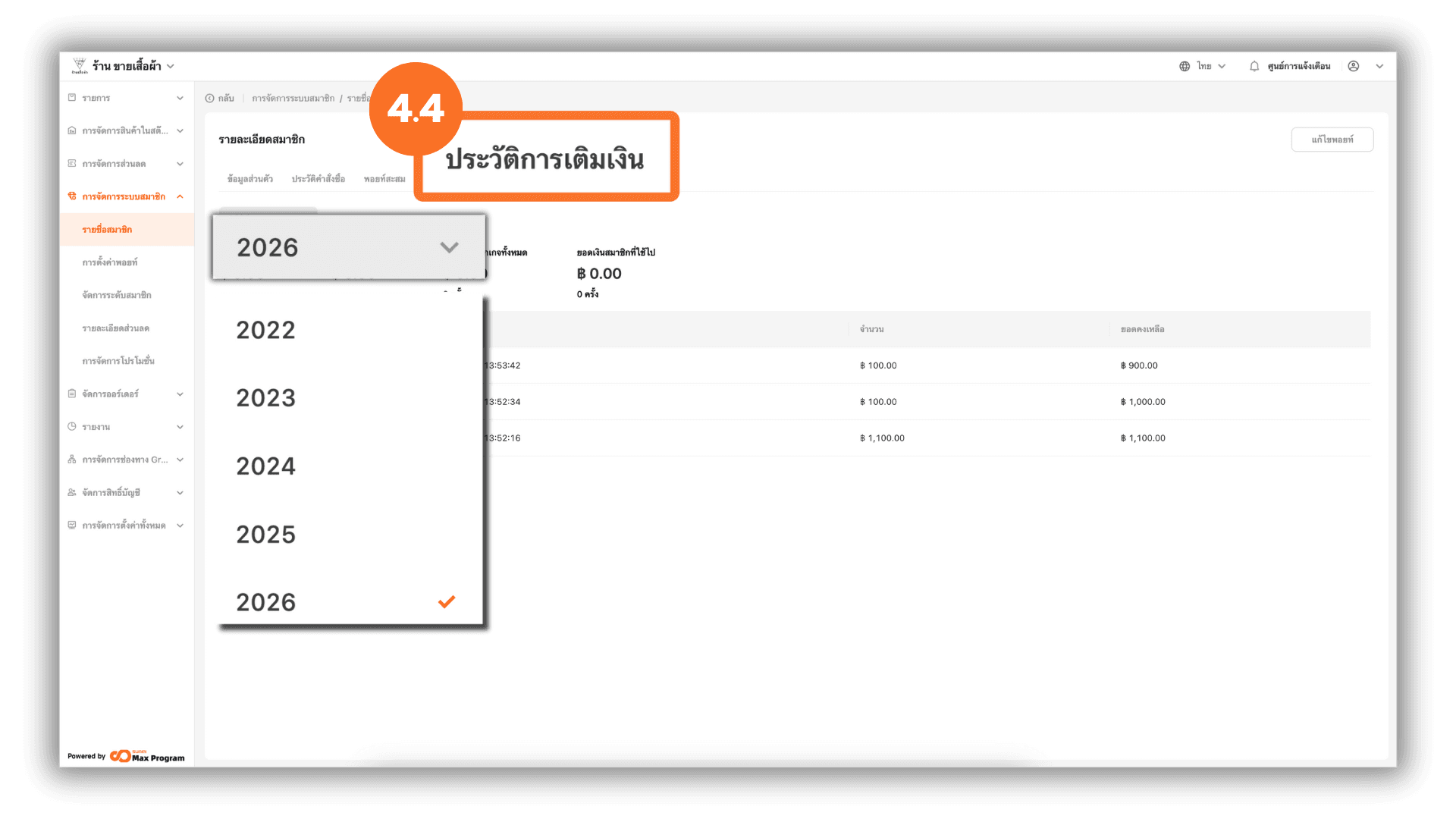Click the ฿ 1,100.00 amount row

882,438
